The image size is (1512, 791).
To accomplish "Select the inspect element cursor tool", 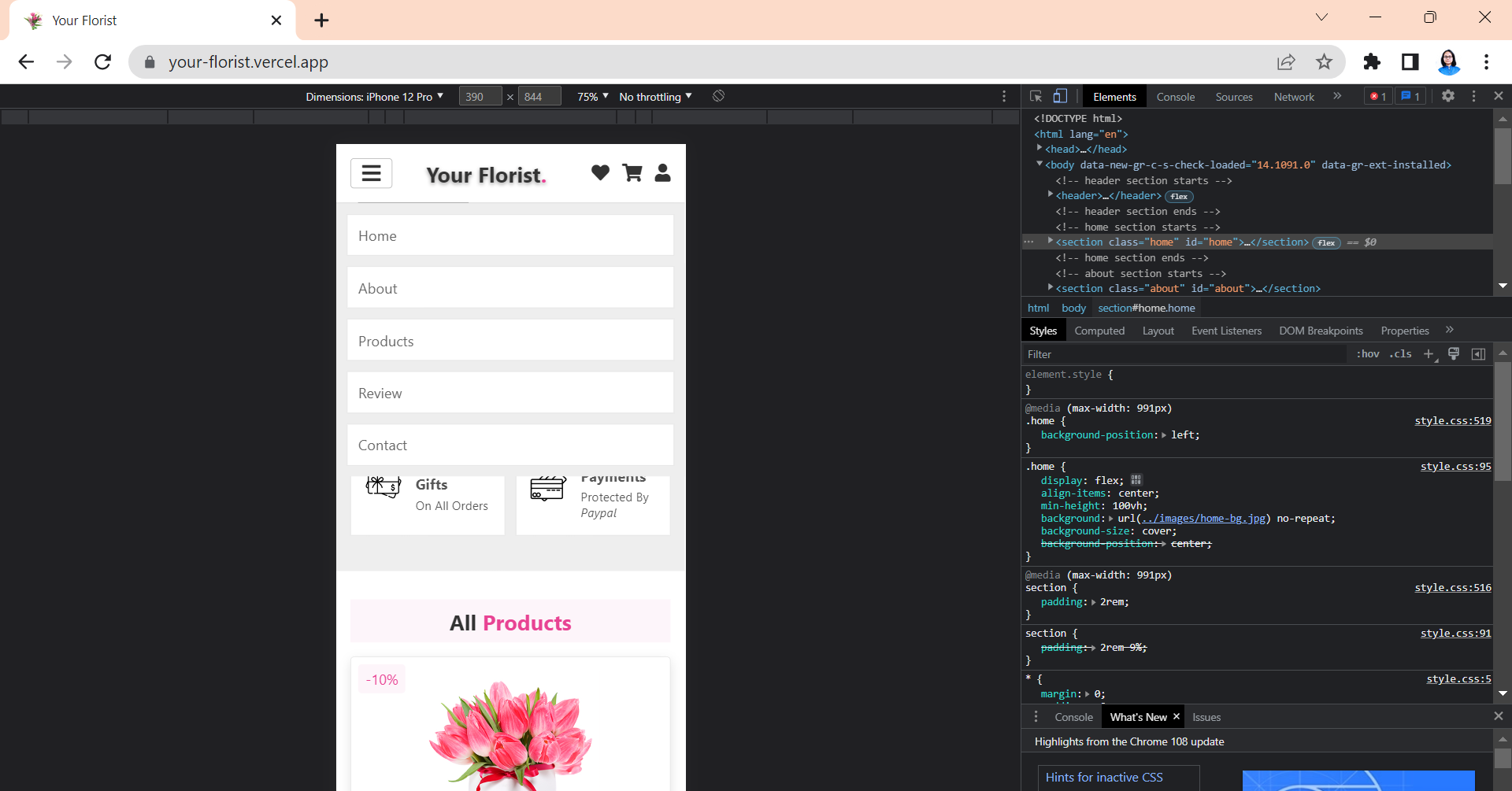I will coord(1035,96).
